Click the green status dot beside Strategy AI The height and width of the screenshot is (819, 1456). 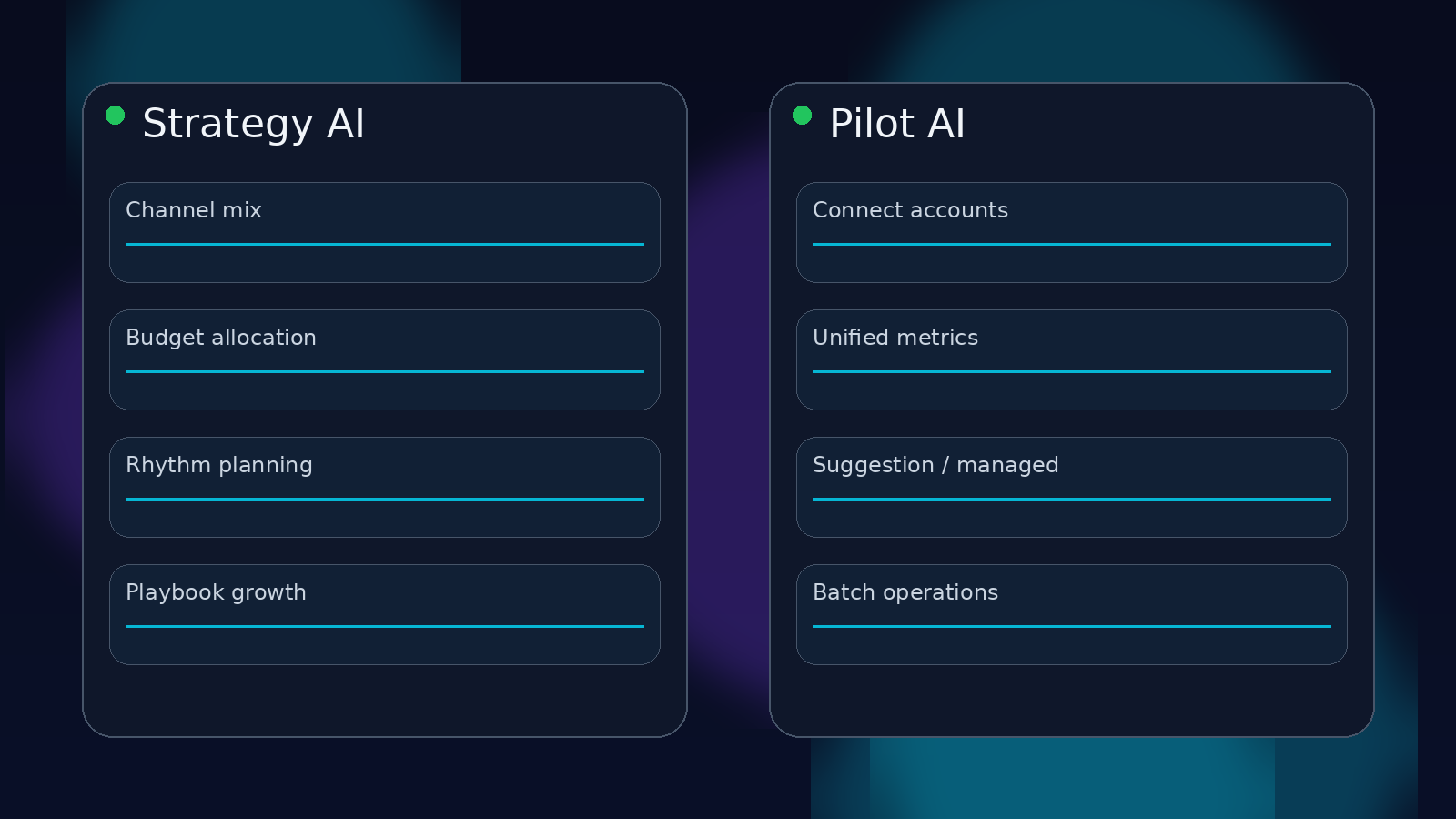pyautogui.click(x=115, y=115)
